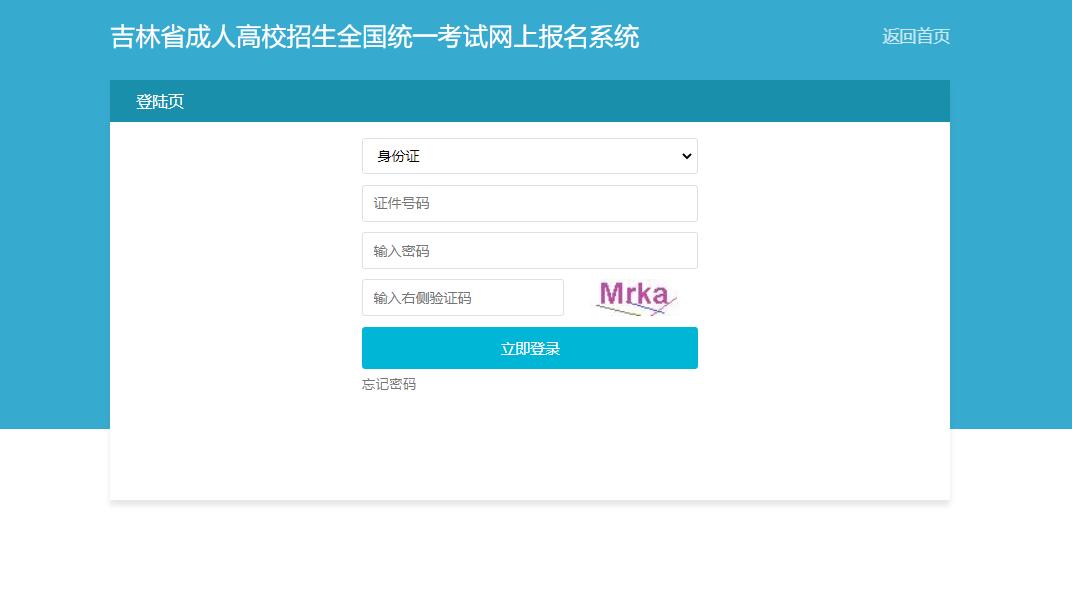The width and height of the screenshot is (1072, 597).
Task: Click the 输入密码 password field
Action: coord(529,250)
